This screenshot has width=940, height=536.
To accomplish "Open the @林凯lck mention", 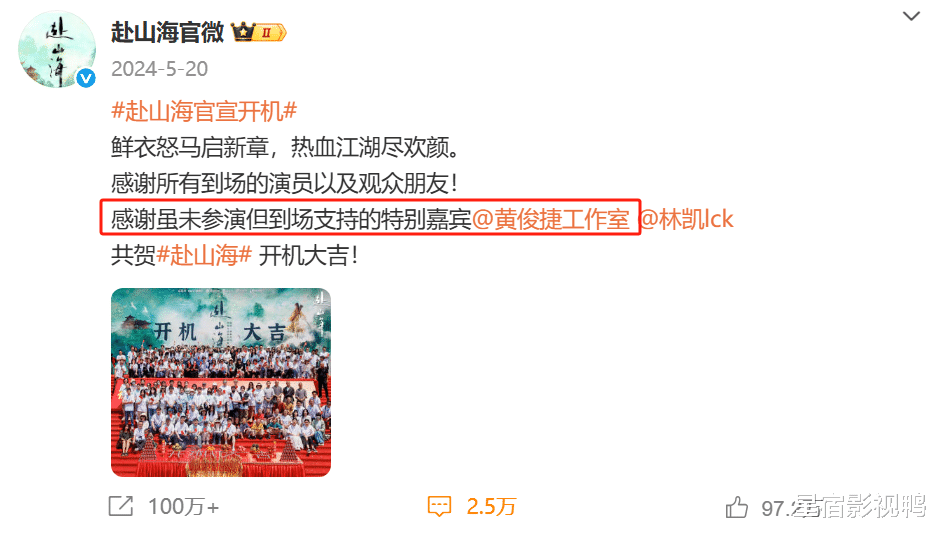I will coord(687,219).
